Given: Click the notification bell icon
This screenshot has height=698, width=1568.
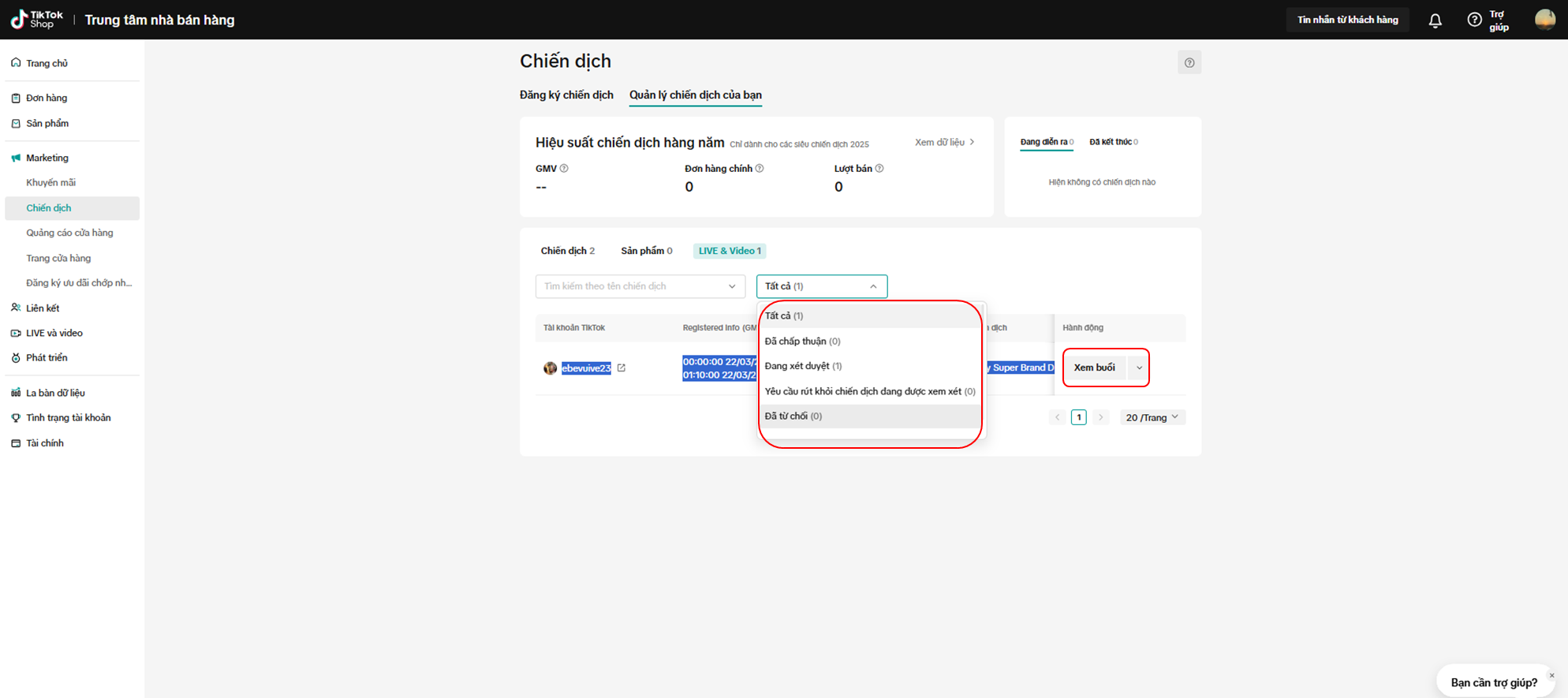Looking at the screenshot, I should pyautogui.click(x=1435, y=21).
